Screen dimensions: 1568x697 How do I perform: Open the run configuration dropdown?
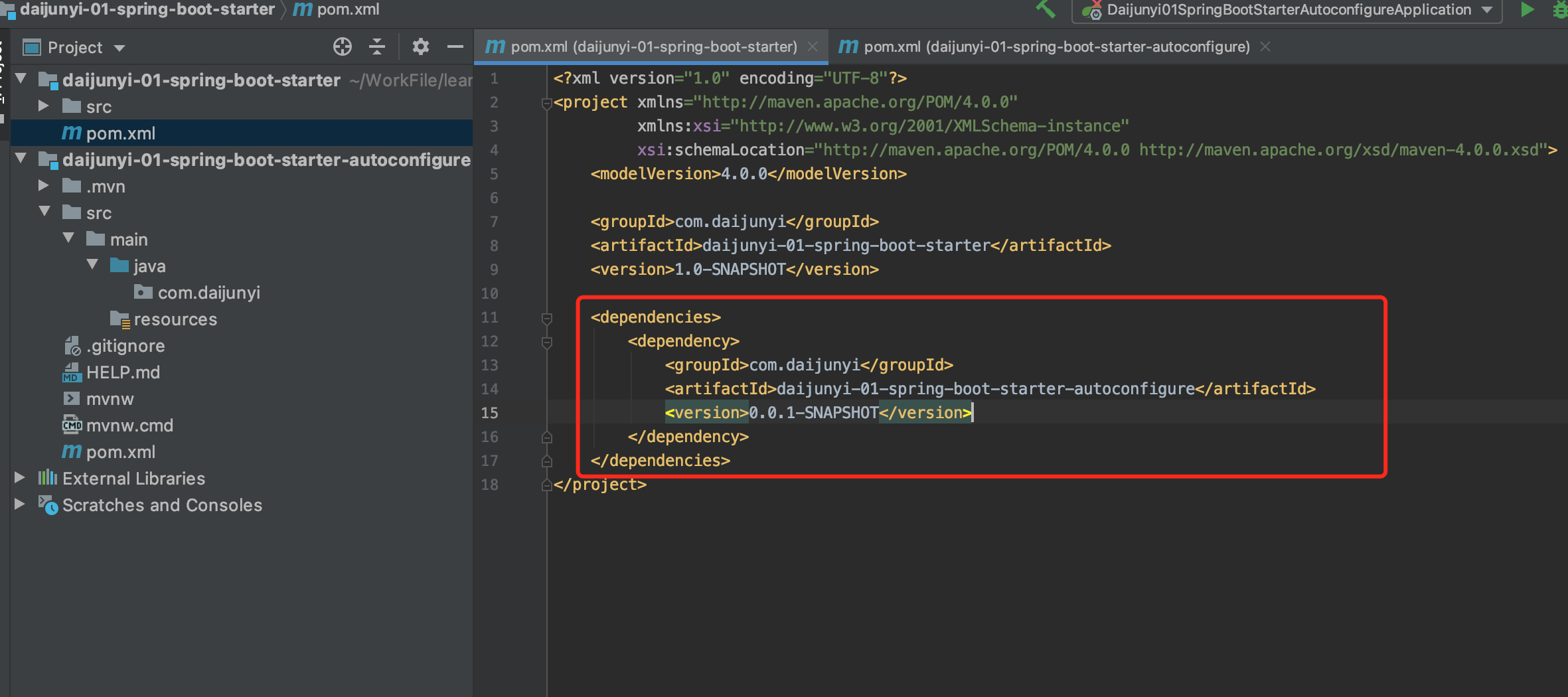(1287, 10)
